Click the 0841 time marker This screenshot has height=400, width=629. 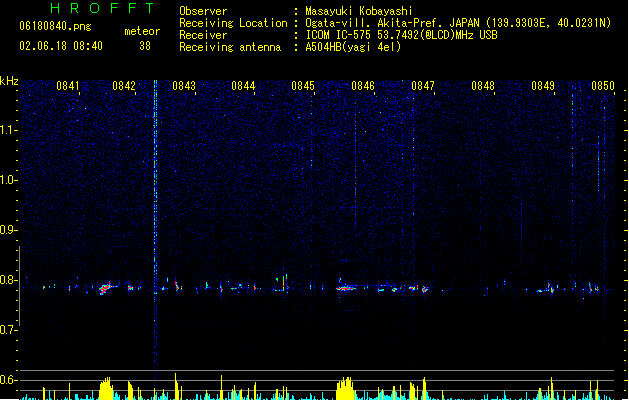(68, 86)
